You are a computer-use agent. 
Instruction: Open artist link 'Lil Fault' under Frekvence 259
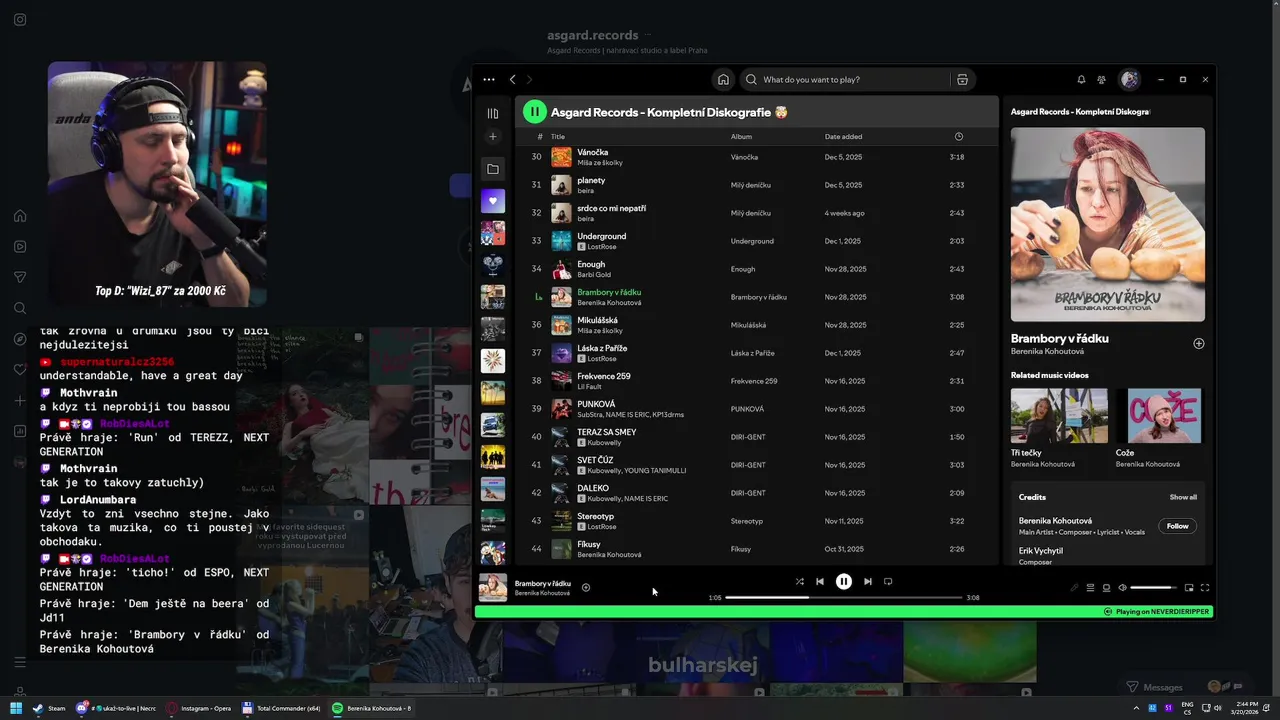point(588,386)
